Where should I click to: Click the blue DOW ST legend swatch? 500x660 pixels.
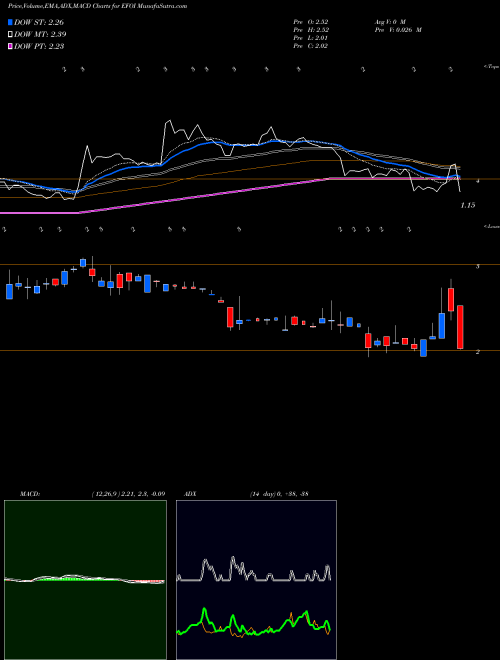[11, 22]
